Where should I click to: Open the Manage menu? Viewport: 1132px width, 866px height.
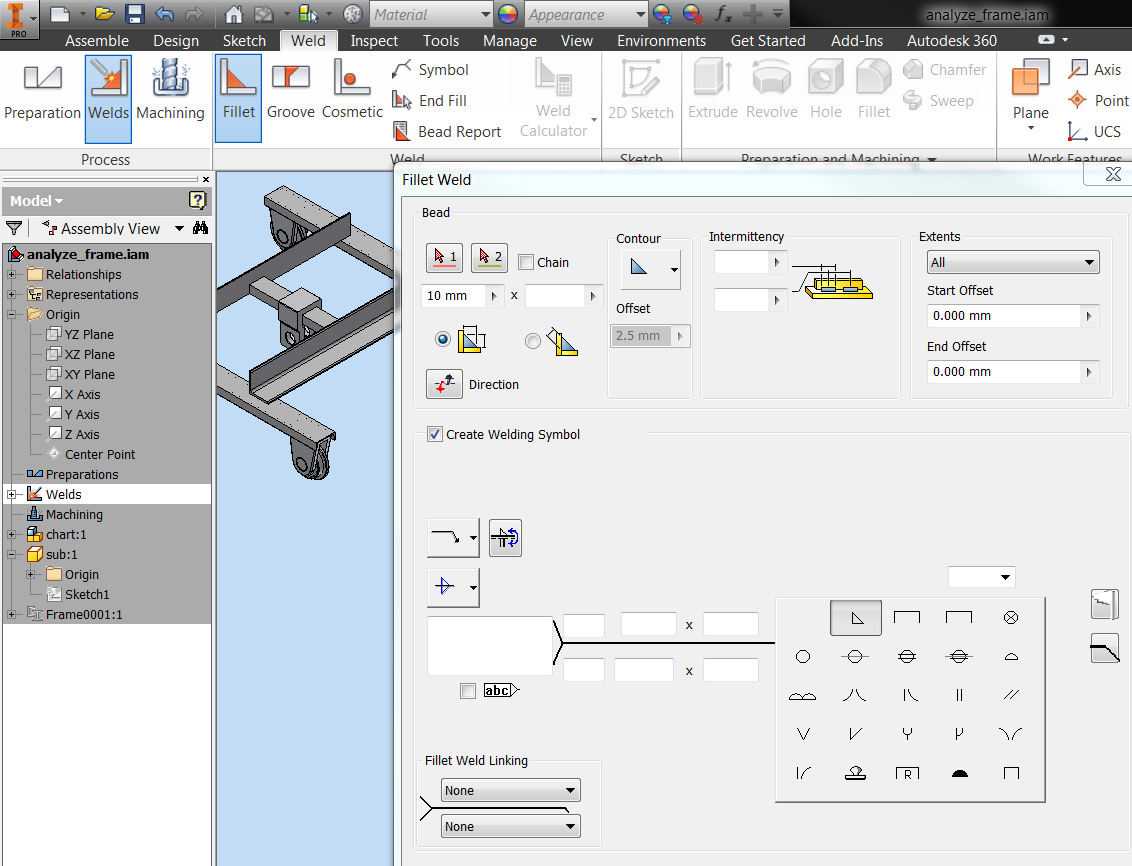[509, 40]
